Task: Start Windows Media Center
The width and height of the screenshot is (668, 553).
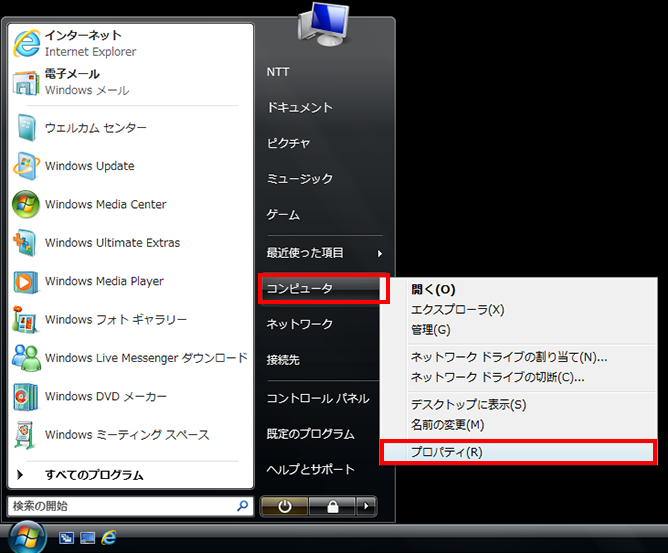Action: pos(105,204)
